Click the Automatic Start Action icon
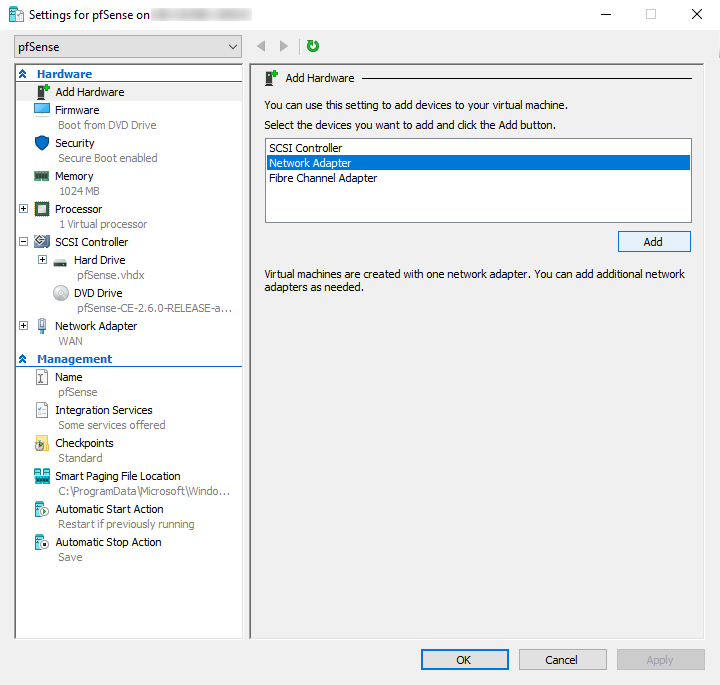Screen dimensions: 720x685 (x=41, y=509)
